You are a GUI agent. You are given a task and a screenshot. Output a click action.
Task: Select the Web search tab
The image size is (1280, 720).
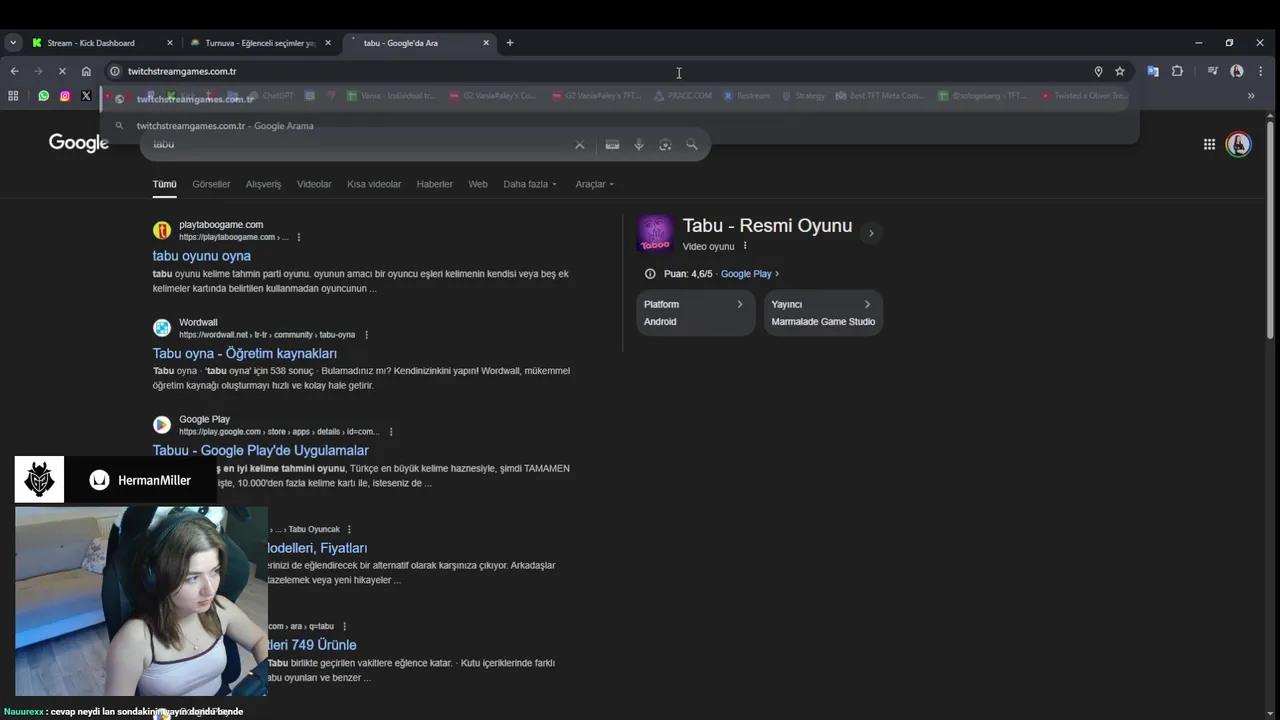[x=478, y=184]
